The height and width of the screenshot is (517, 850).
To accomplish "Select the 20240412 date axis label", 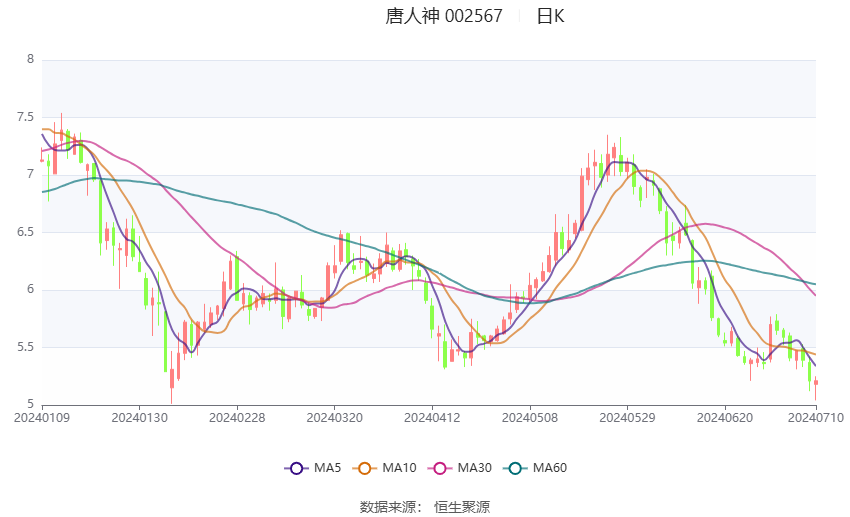I will pyautogui.click(x=432, y=417).
